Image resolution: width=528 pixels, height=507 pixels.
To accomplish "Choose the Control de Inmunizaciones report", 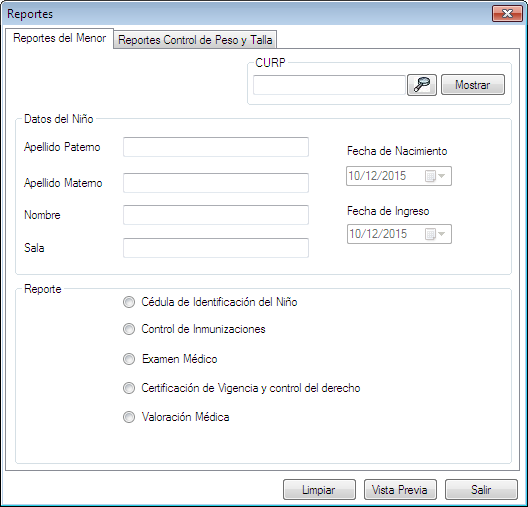I will (129, 329).
